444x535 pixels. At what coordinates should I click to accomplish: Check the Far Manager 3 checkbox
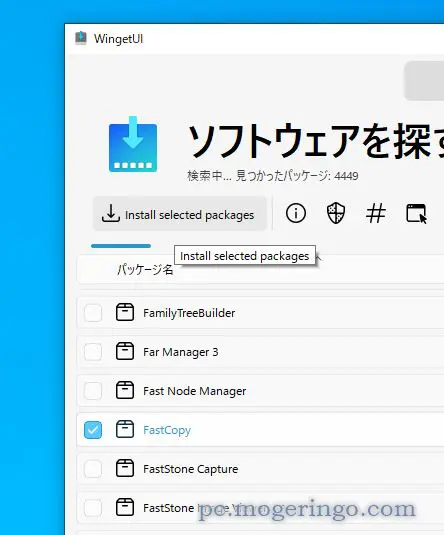click(93, 352)
